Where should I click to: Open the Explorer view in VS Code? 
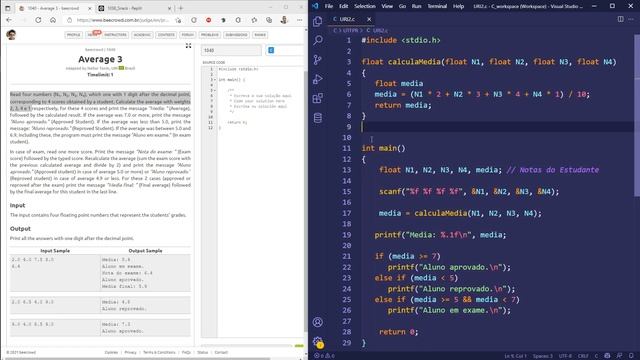[318, 21]
